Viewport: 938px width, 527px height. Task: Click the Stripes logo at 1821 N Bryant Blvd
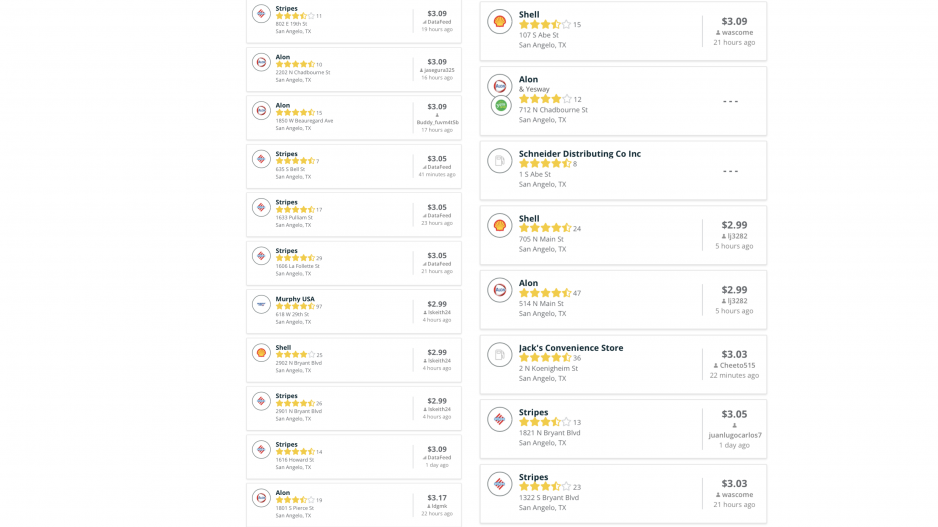click(x=500, y=419)
